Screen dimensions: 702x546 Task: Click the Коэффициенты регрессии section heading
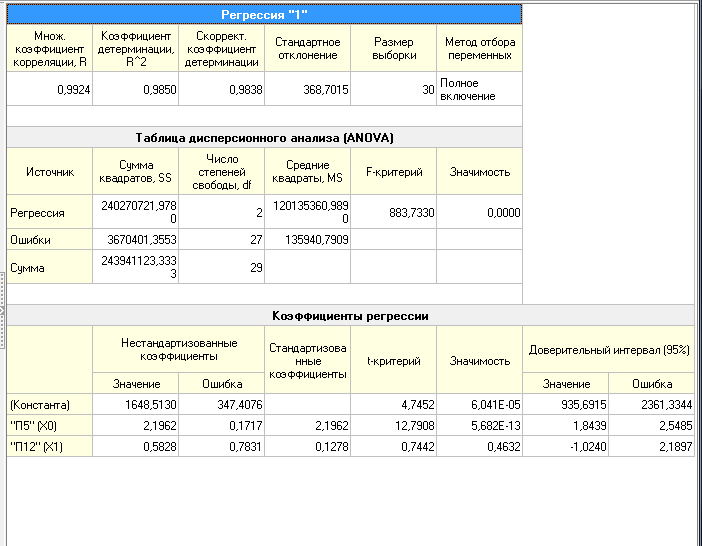tap(351, 316)
